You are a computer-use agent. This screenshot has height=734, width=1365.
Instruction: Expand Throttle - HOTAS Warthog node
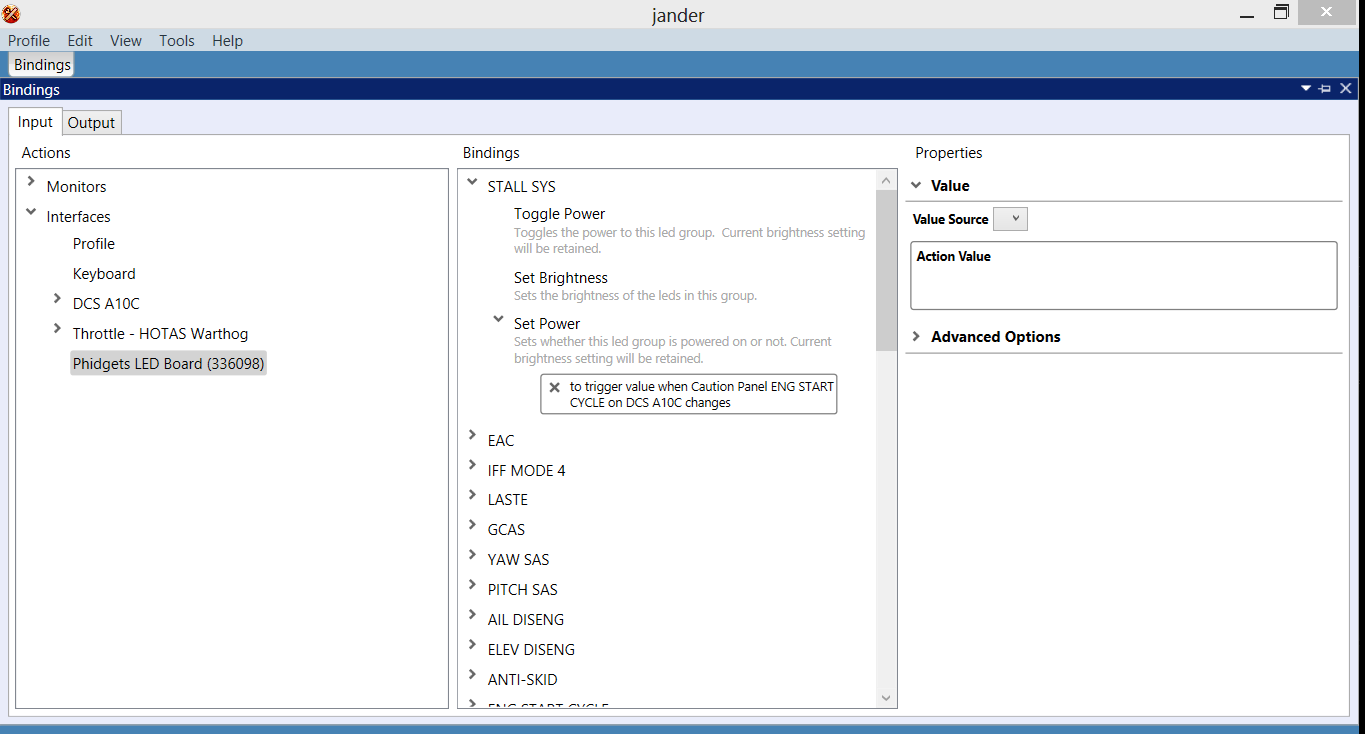pos(57,329)
